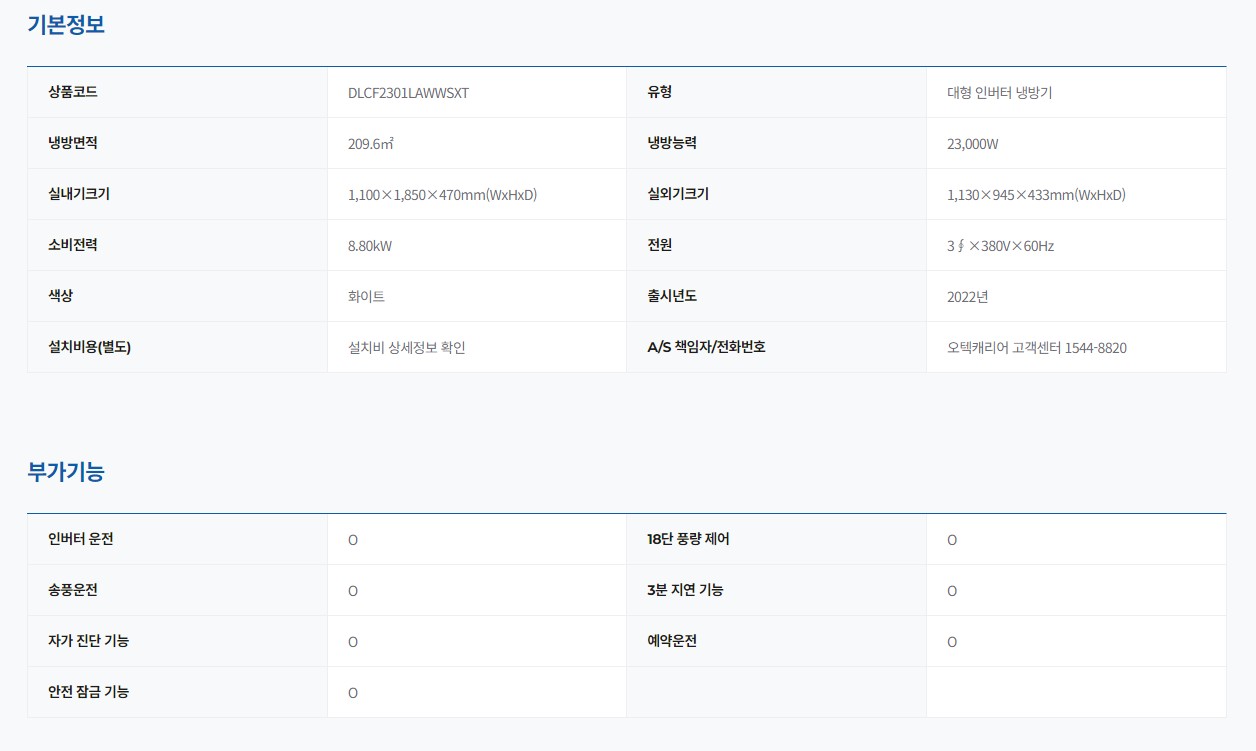Viewport: 1256px width, 751px height.
Task: Select the 화이트 color value
Action: tap(366, 297)
